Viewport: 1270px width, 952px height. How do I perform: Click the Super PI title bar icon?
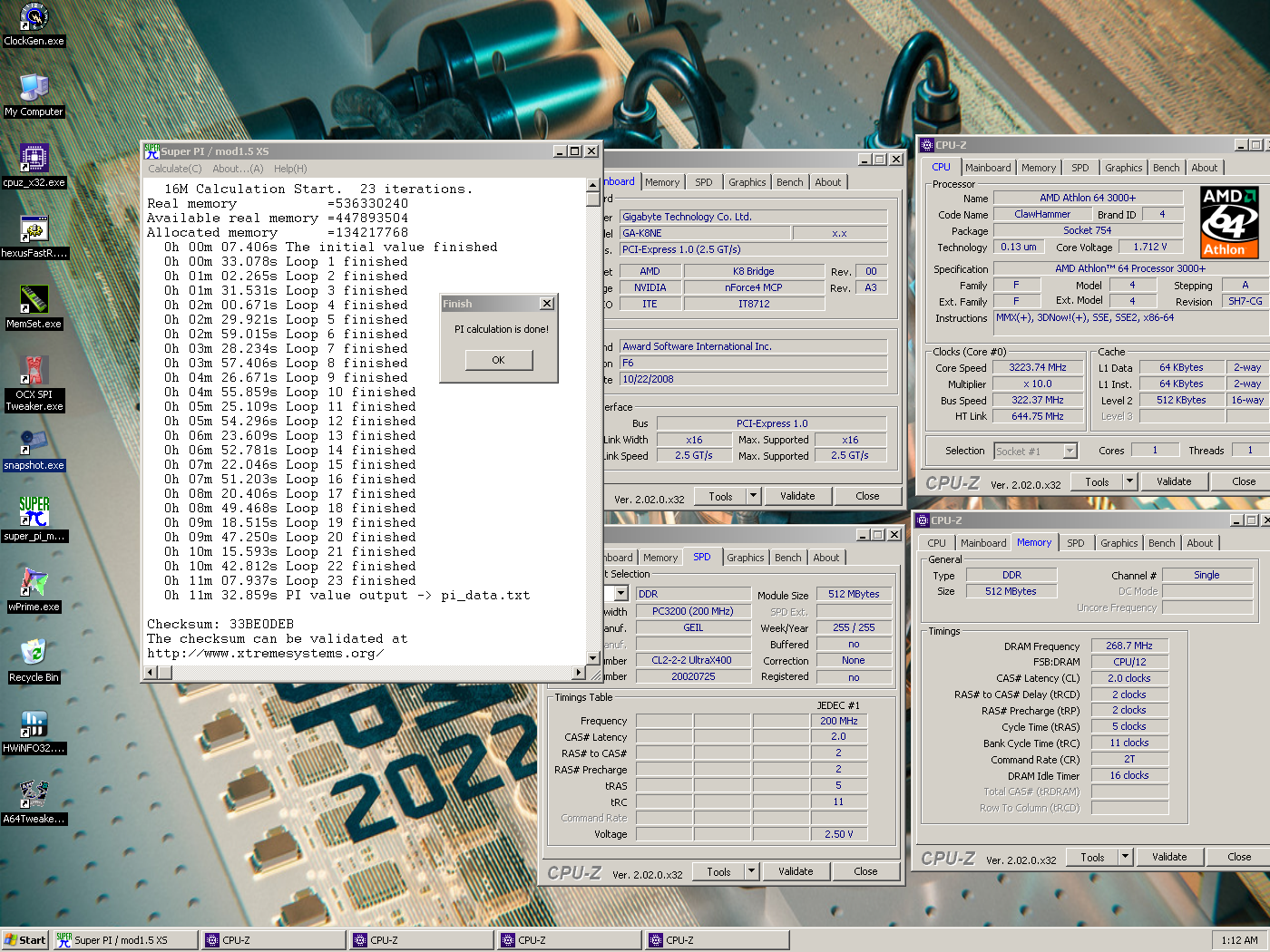151,151
